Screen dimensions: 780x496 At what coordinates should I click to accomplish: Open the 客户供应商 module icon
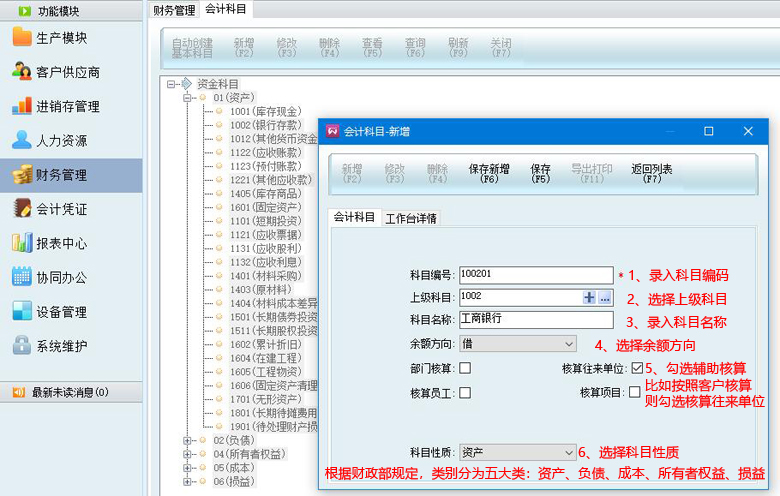click(x=22, y=72)
